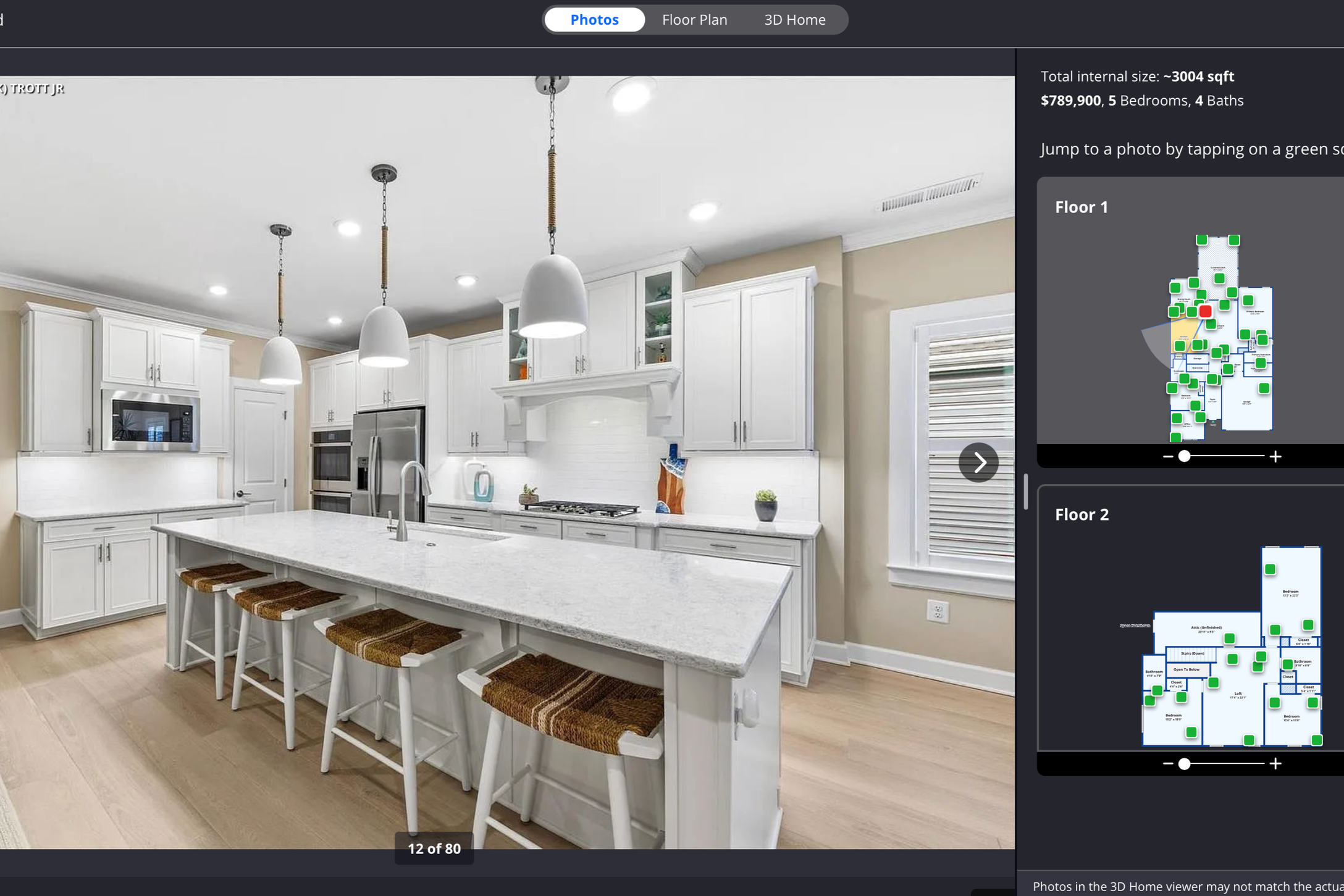Tap top green marker in Floor 2 large bedroom
This screenshot has height=896, width=1344.
pyautogui.click(x=1270, y=569)
